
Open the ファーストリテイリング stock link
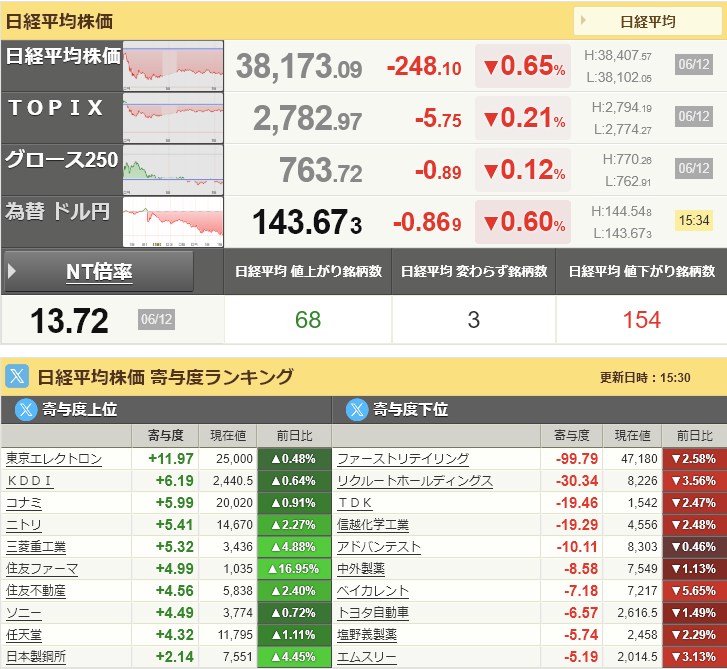tap(403, 459)
